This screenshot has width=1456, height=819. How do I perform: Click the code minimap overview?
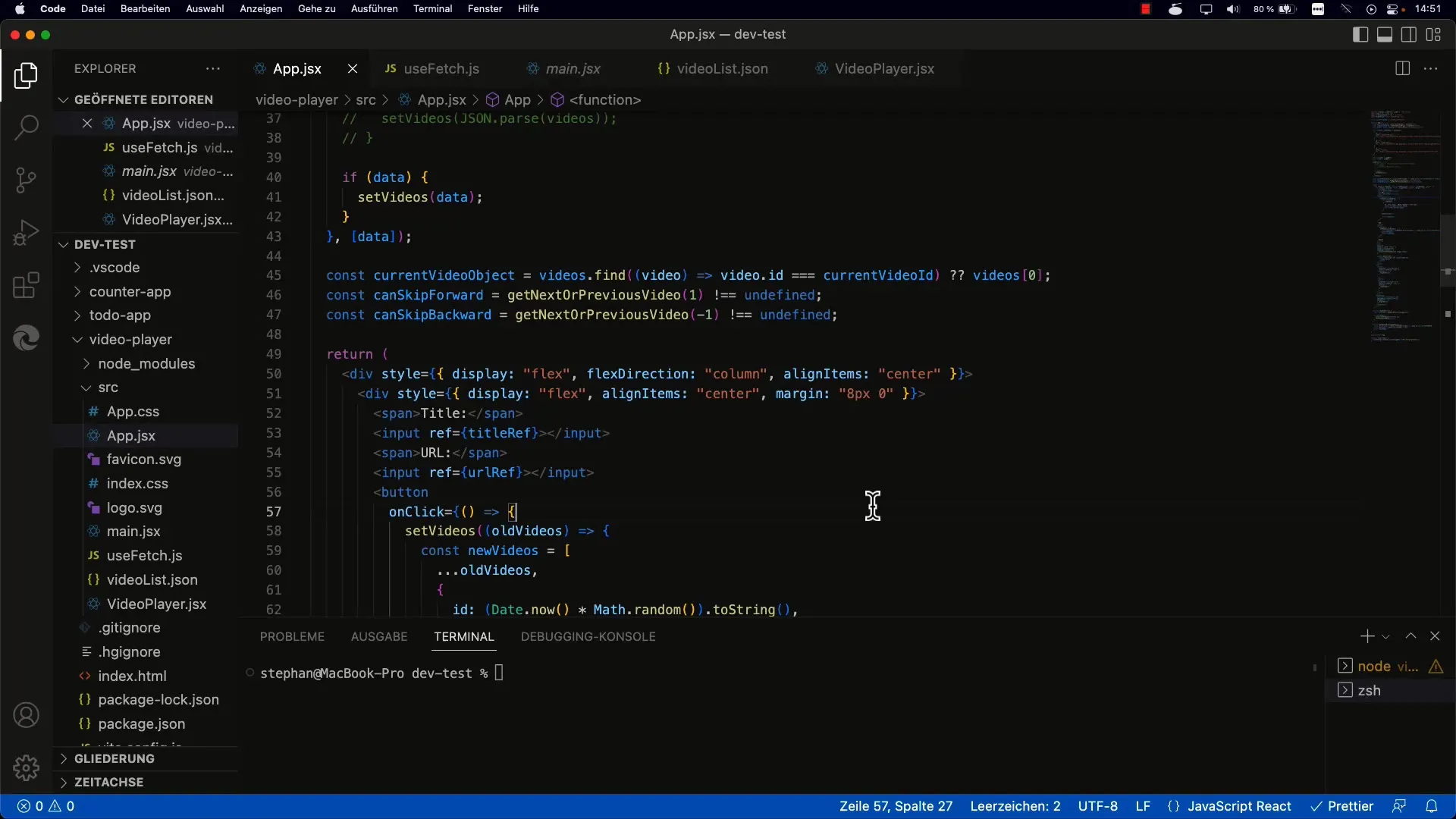tap(1404, 226)
